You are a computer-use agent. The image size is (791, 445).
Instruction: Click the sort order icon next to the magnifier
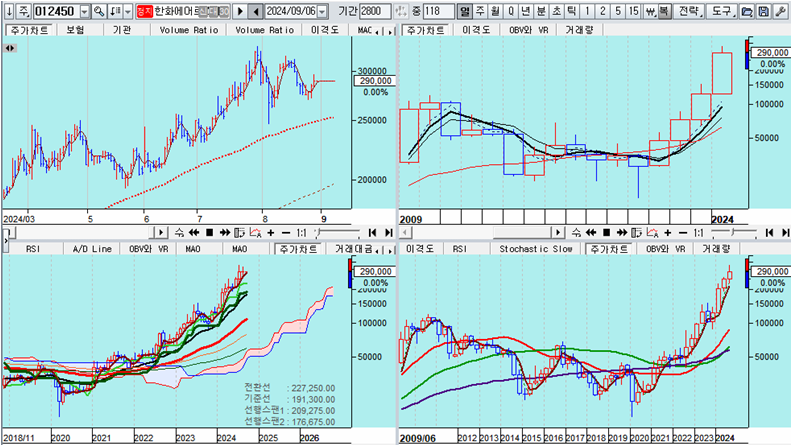(x=116, y=11)
